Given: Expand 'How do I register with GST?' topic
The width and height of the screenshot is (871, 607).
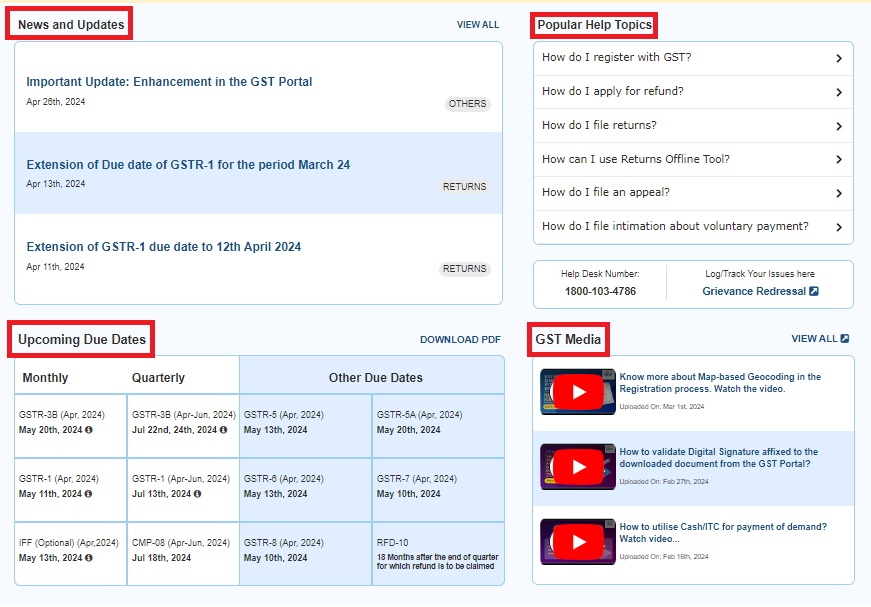Looking at the screenshot, I should pos(838,58).
